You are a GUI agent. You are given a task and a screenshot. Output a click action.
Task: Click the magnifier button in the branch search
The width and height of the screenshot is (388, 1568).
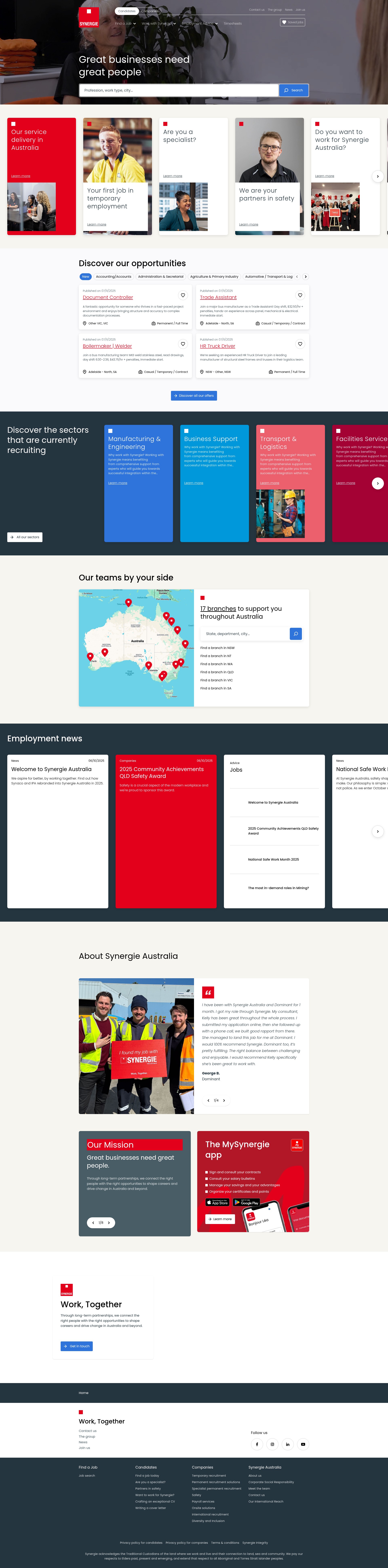click(296, 634)
